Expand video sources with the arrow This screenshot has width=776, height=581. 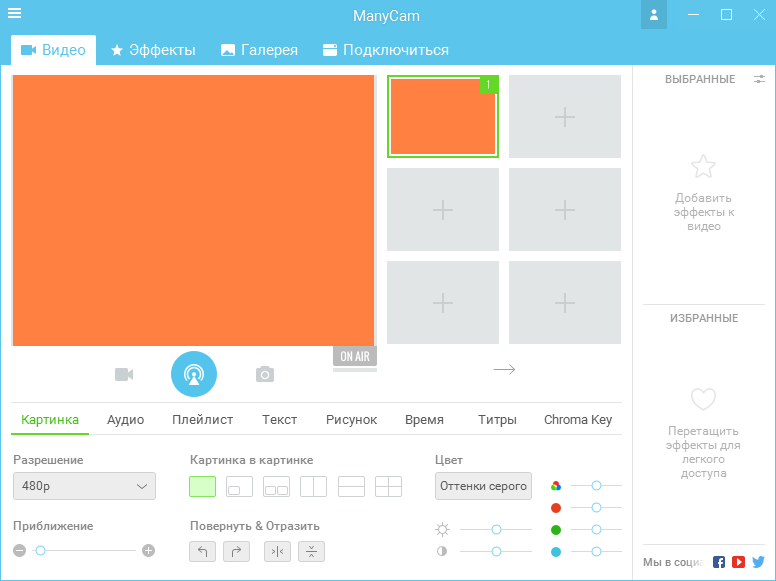point(504,370)
